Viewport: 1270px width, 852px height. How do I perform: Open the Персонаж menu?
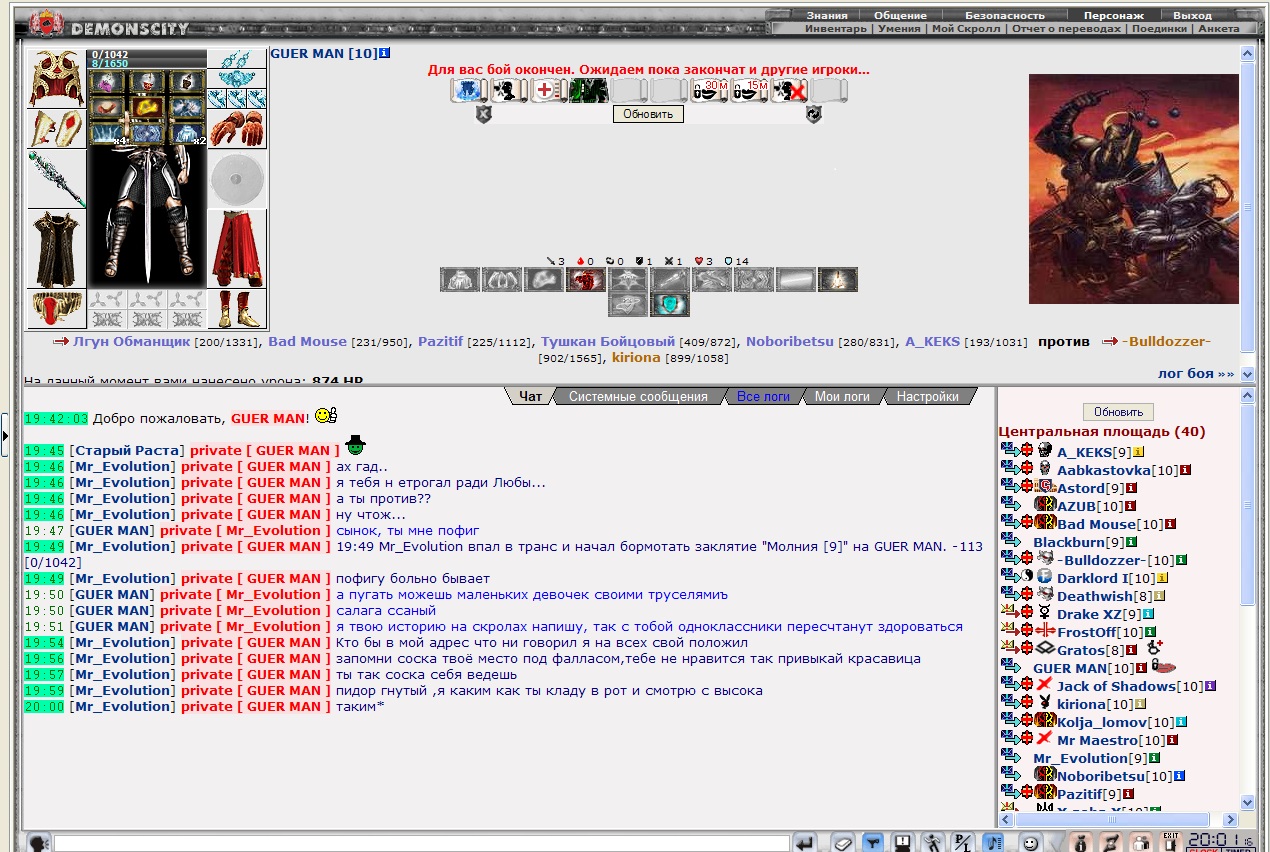[1114, 15]
